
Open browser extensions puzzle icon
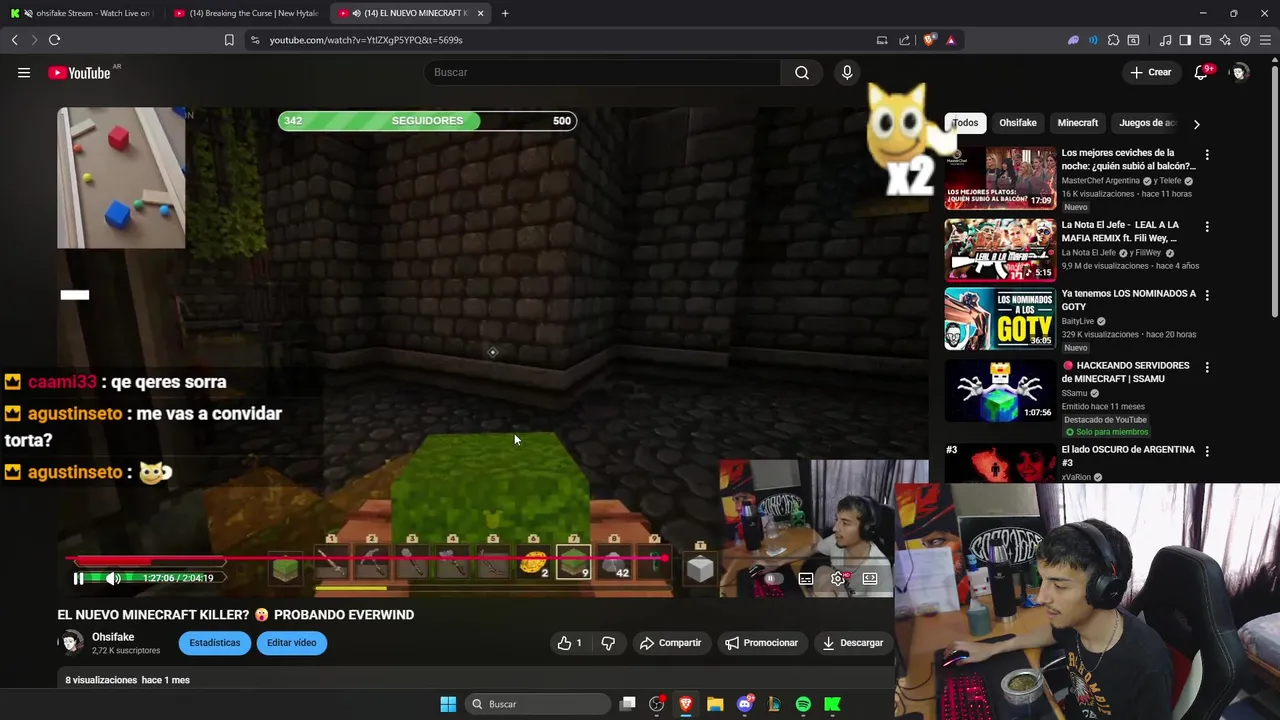(1113, 40)
